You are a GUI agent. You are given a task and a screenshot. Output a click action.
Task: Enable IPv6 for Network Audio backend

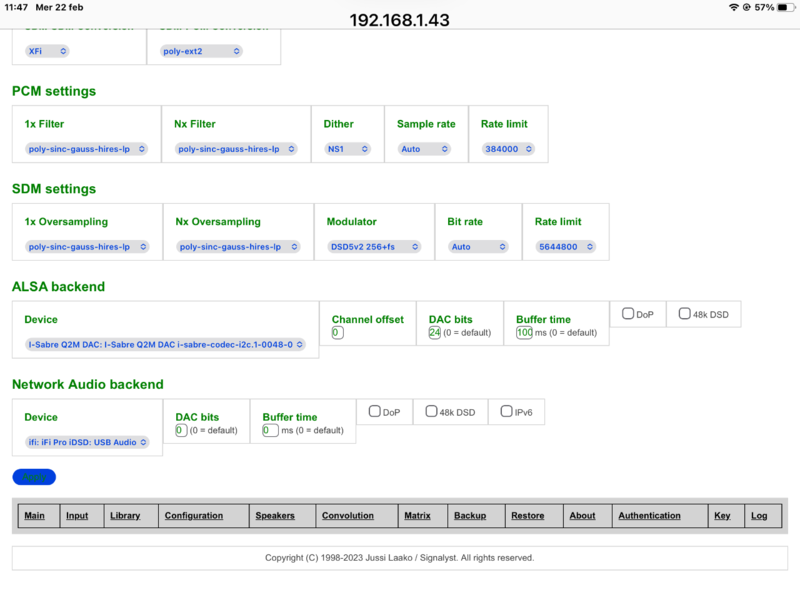[x=507, y=411]
